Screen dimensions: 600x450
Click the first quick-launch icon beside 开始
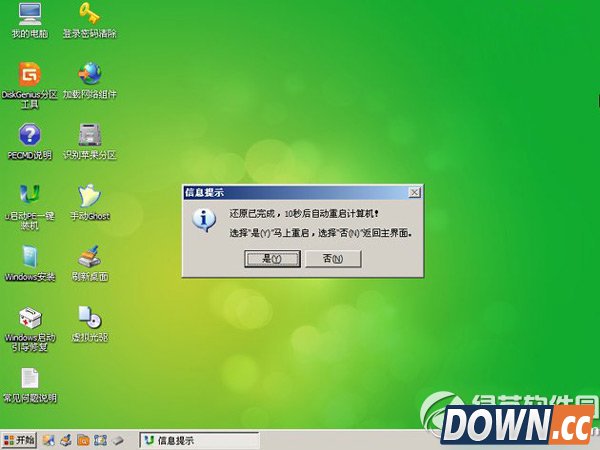pyautogui.click(x=49, y=440)
